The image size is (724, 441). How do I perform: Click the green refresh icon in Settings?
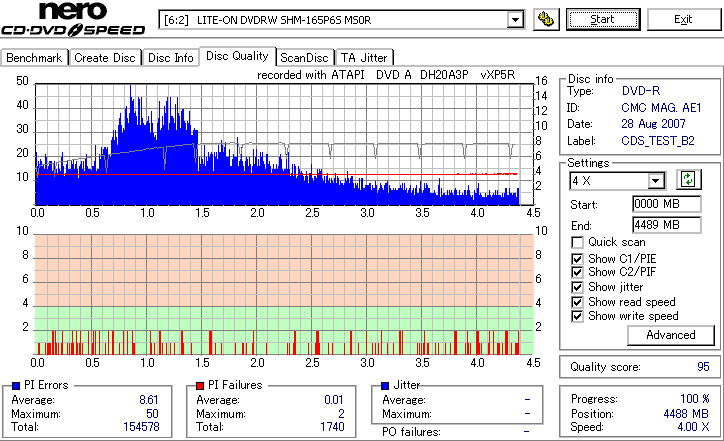[688, 179]
